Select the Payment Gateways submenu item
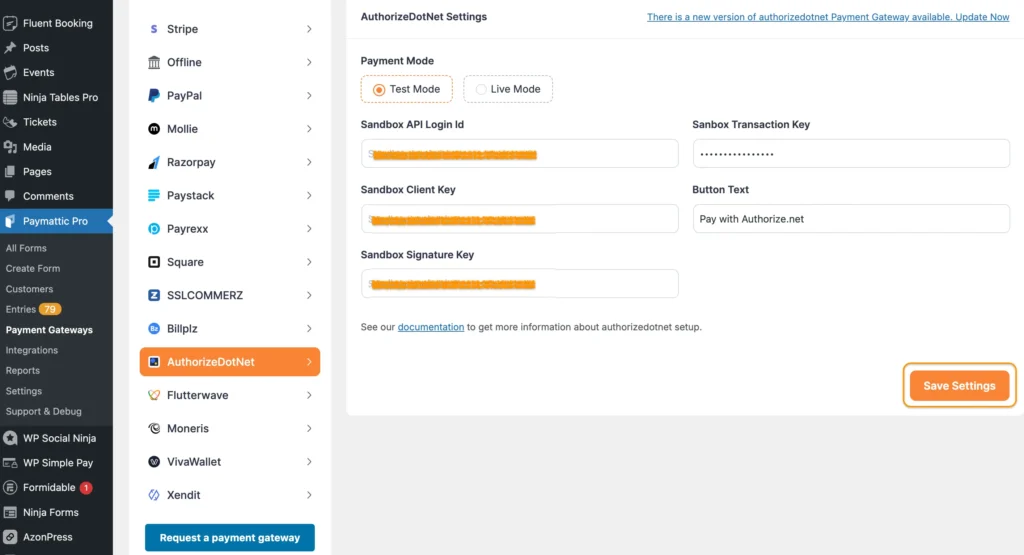The height and width of the screenshot is (555, 1024). click(x=49, y=330)
